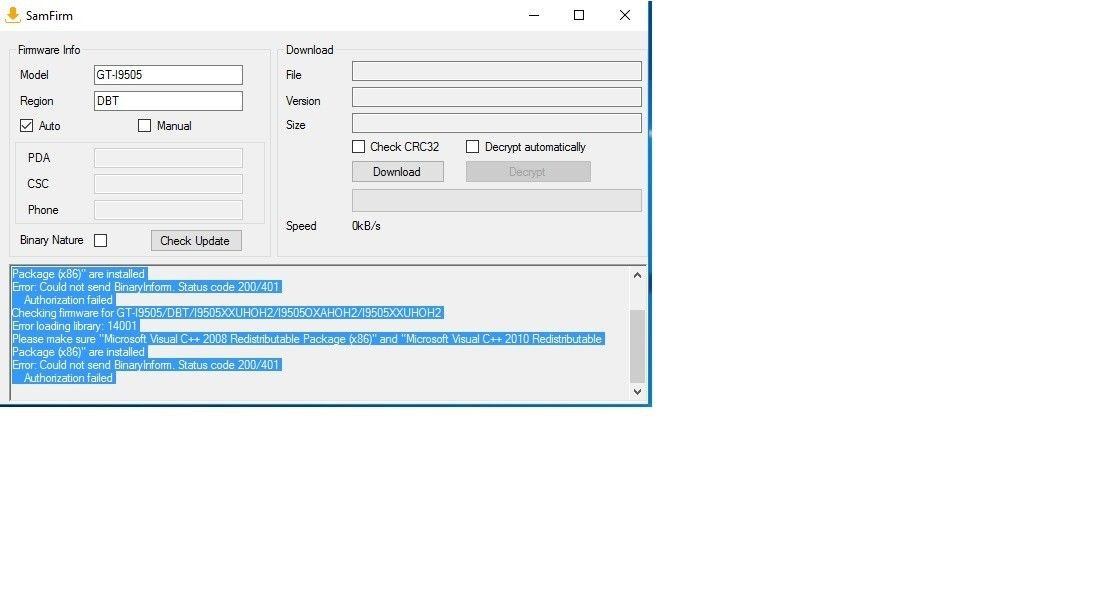Screen dimensions: 1094x615
Task: Toggle Decrypt automatically checkbox
Action: pyautogui.click(x=472, y=147)
